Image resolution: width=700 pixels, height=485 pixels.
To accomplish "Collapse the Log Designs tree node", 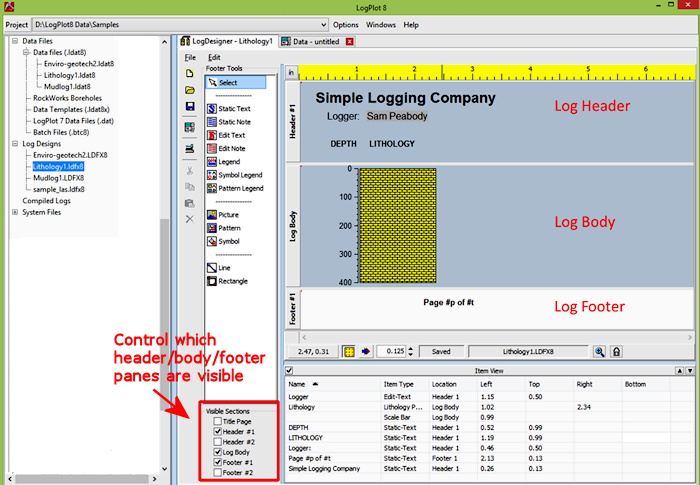I will click(15, 144).
